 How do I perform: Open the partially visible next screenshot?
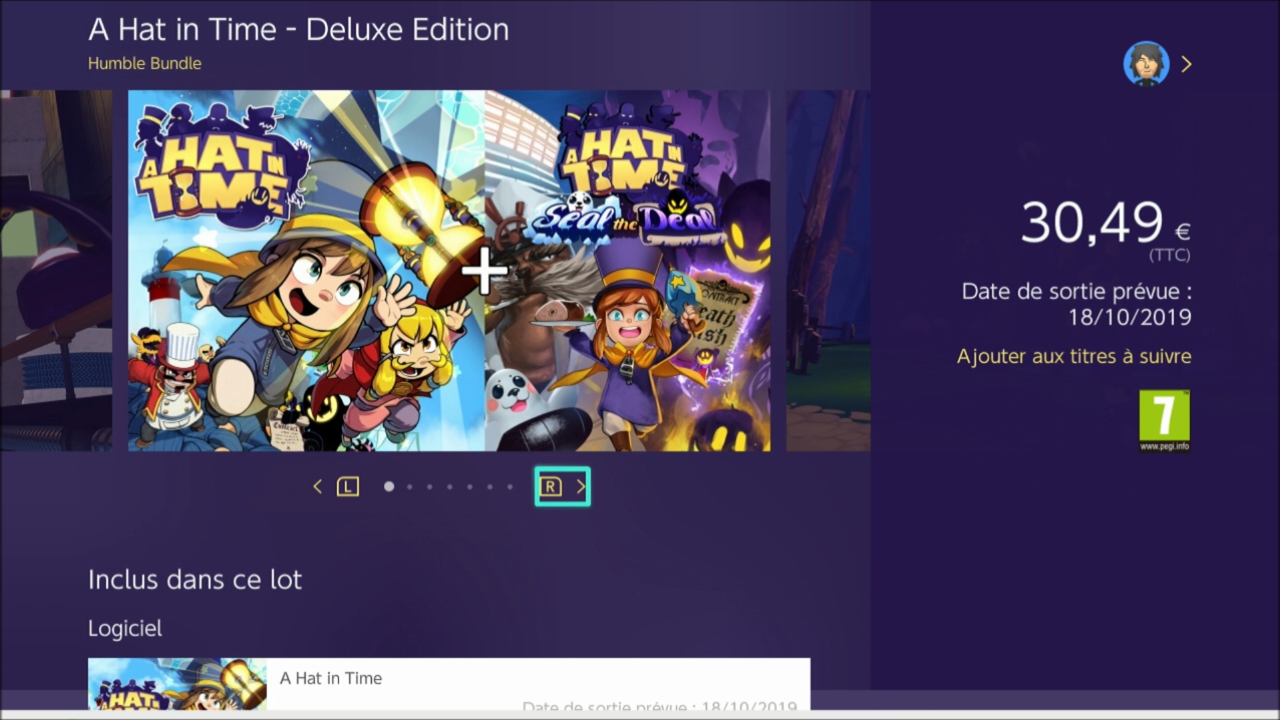(x=828, y=271)
